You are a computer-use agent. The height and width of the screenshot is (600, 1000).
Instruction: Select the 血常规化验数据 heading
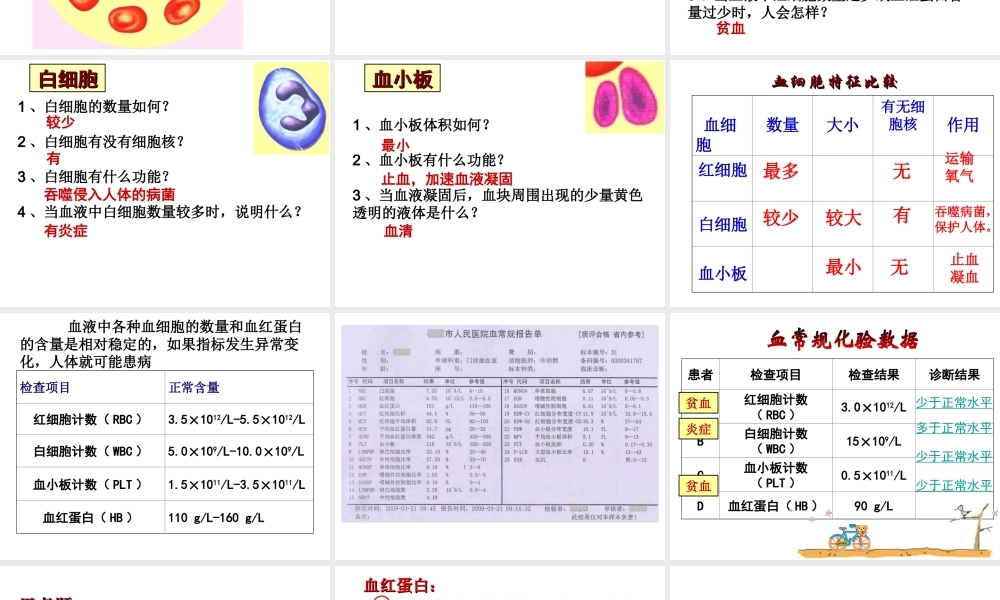tap(842, 340)
